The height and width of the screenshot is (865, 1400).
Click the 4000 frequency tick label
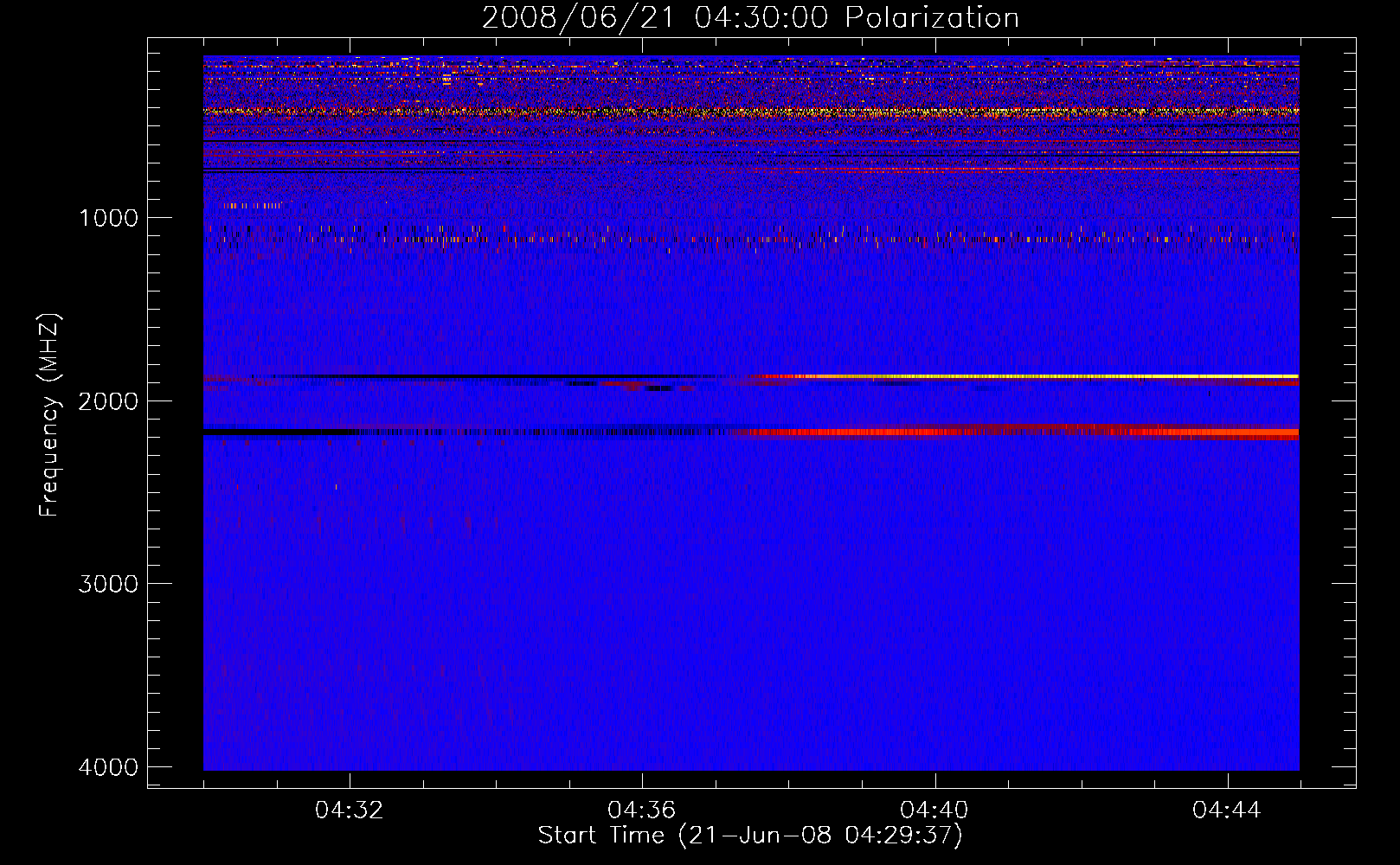(x=108, y=767)
